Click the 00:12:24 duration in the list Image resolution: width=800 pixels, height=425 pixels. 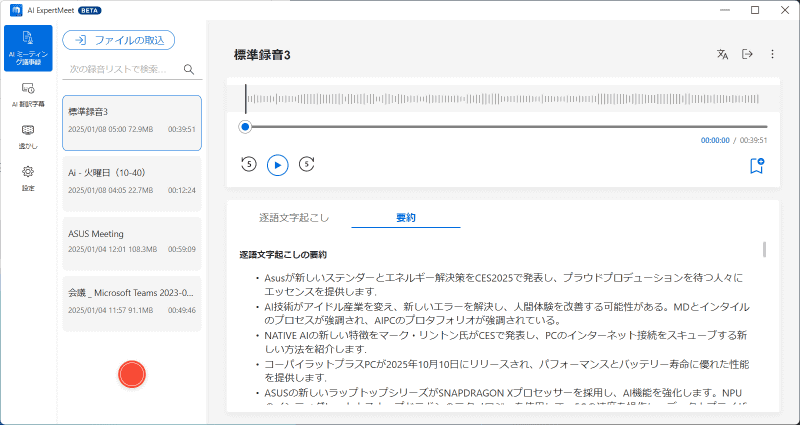coord(182,190)
